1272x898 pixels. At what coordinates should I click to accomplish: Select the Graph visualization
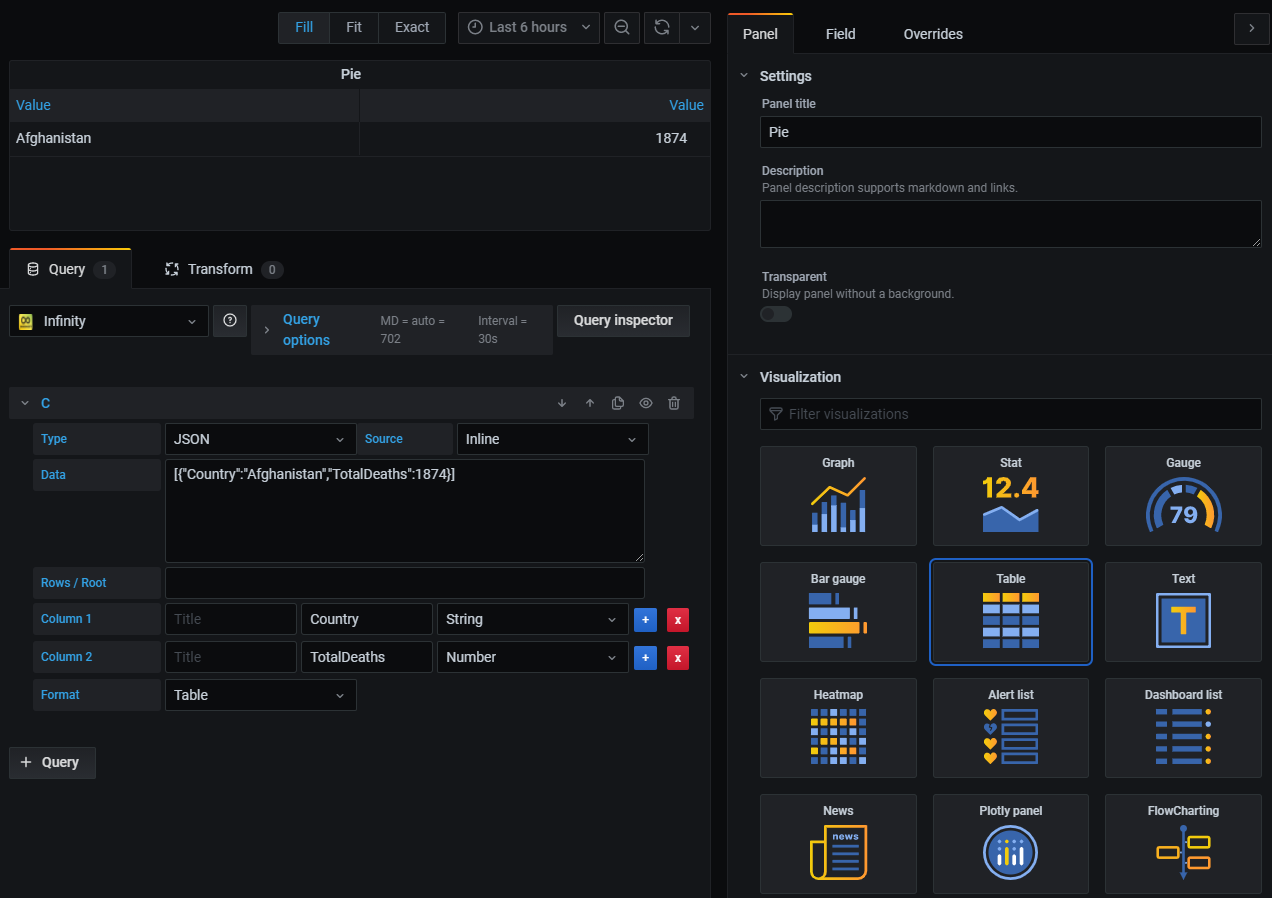click(x=838, y=496)
